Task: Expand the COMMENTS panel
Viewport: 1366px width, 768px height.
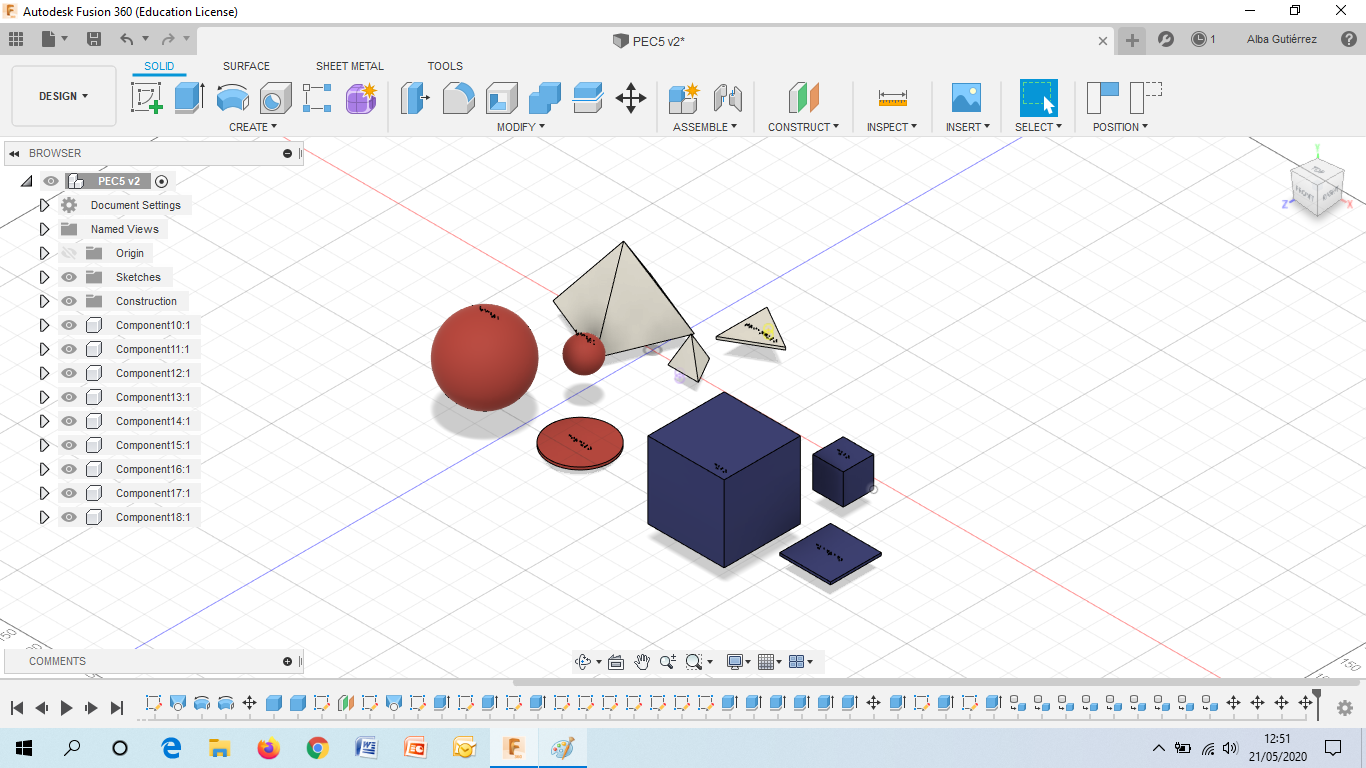Action: pyautogui.click(x=287, y=661)
